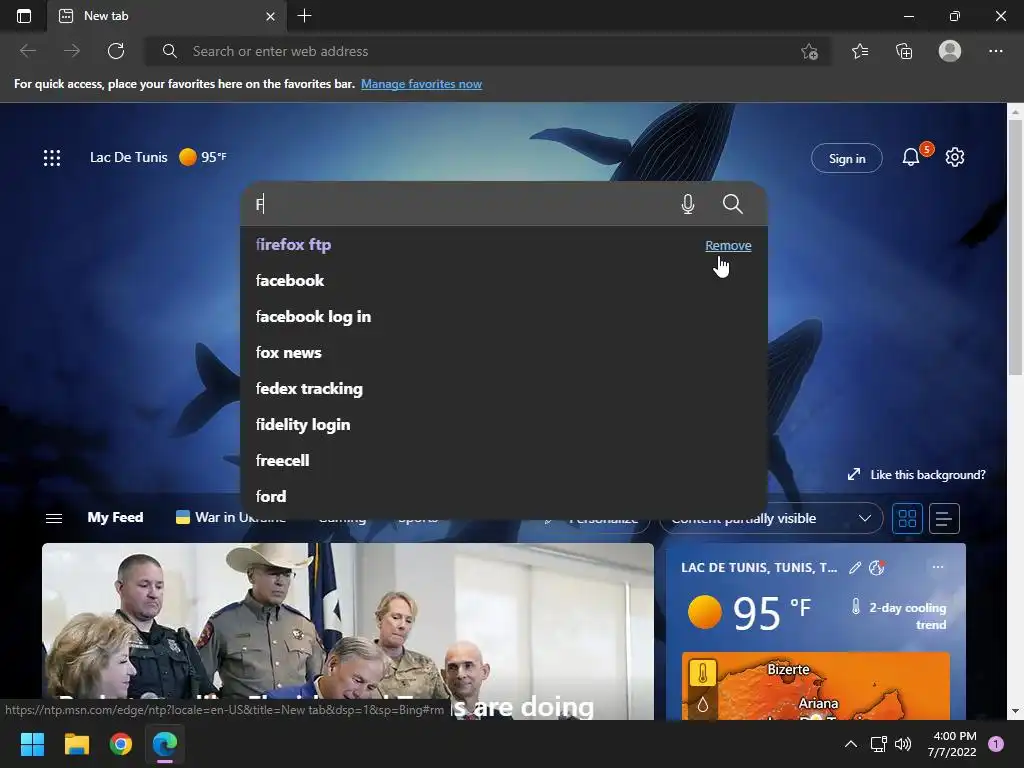
Task: Add this page to favorites star icon
Action: coord(809,51)
